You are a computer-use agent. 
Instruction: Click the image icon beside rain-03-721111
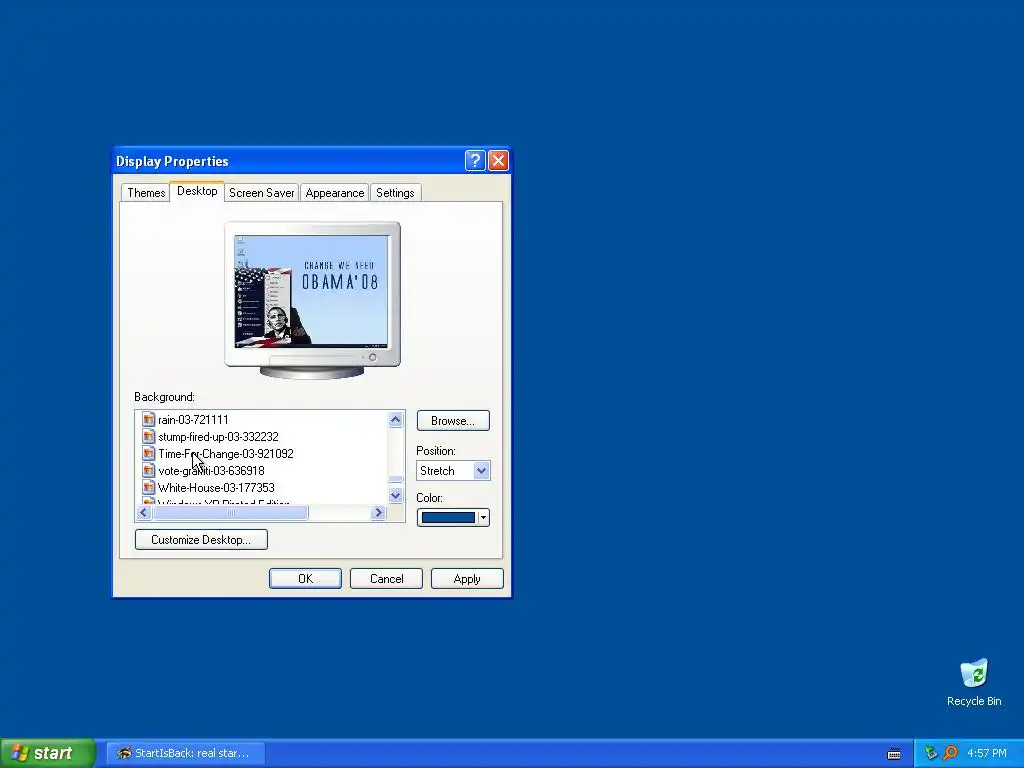coord(148,420)
